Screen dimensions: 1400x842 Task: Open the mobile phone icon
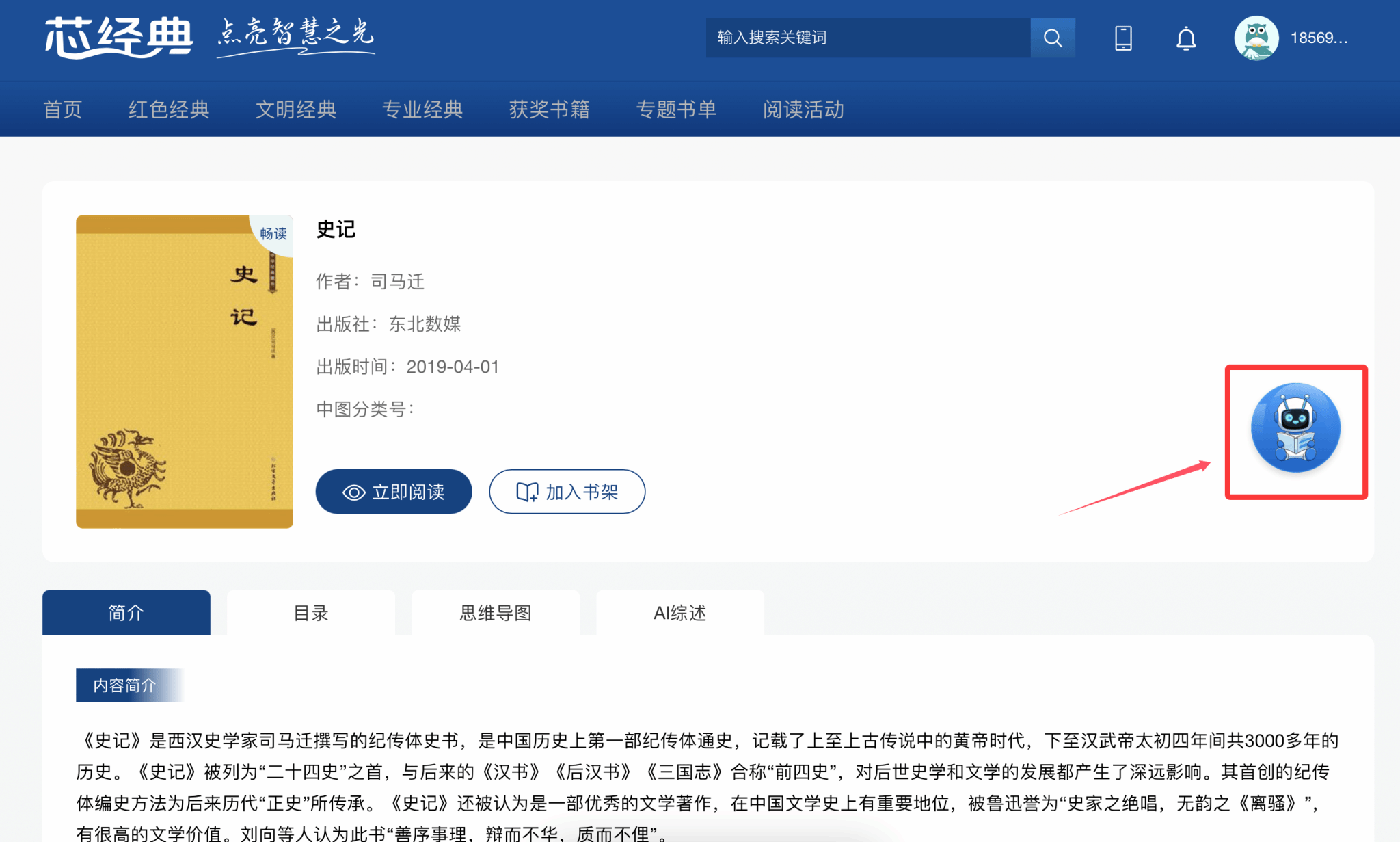[x=1123, y=38]
